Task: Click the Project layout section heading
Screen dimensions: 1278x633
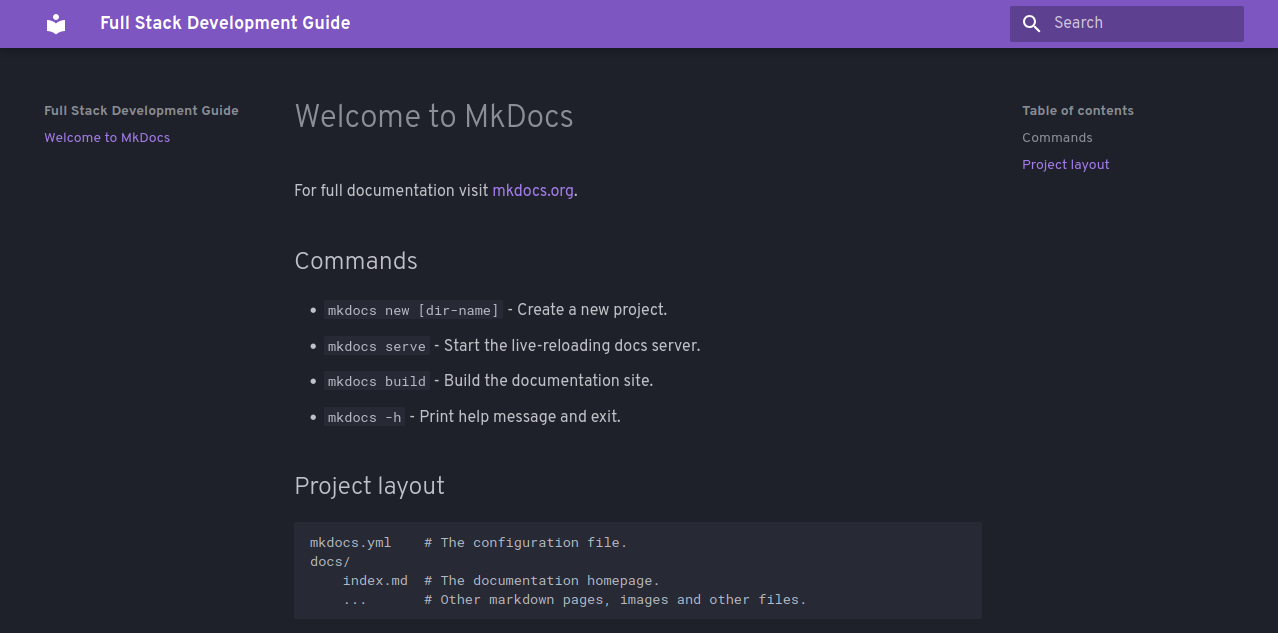Action: 369,486
